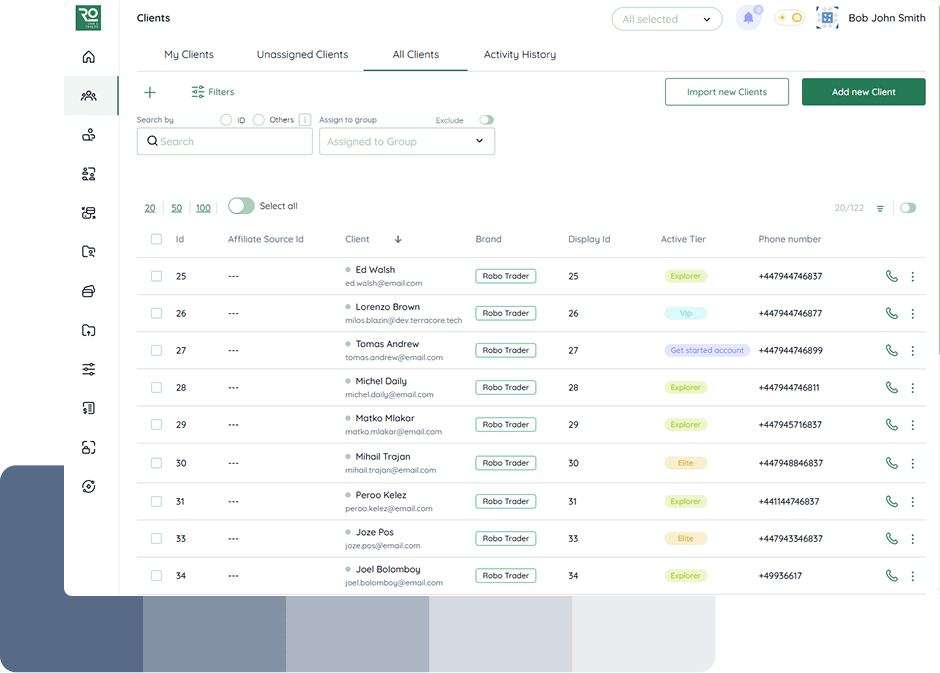Expand the Assigned to Group dropdown

407,142
